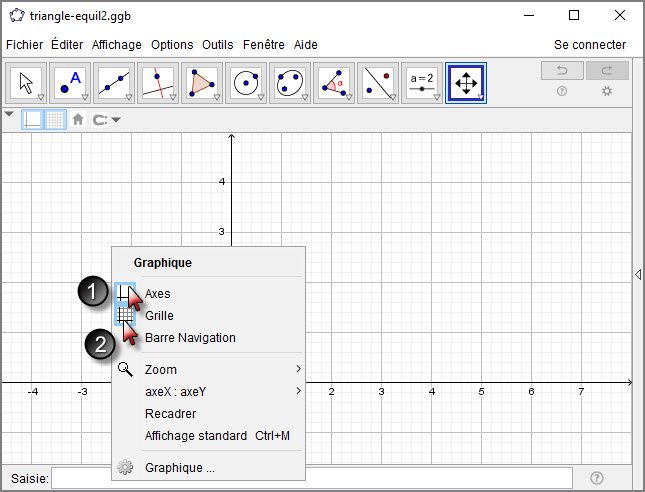The image size is (645, 492).
Task: Open toolbar help question mark icon
Action: click(562, 91)
